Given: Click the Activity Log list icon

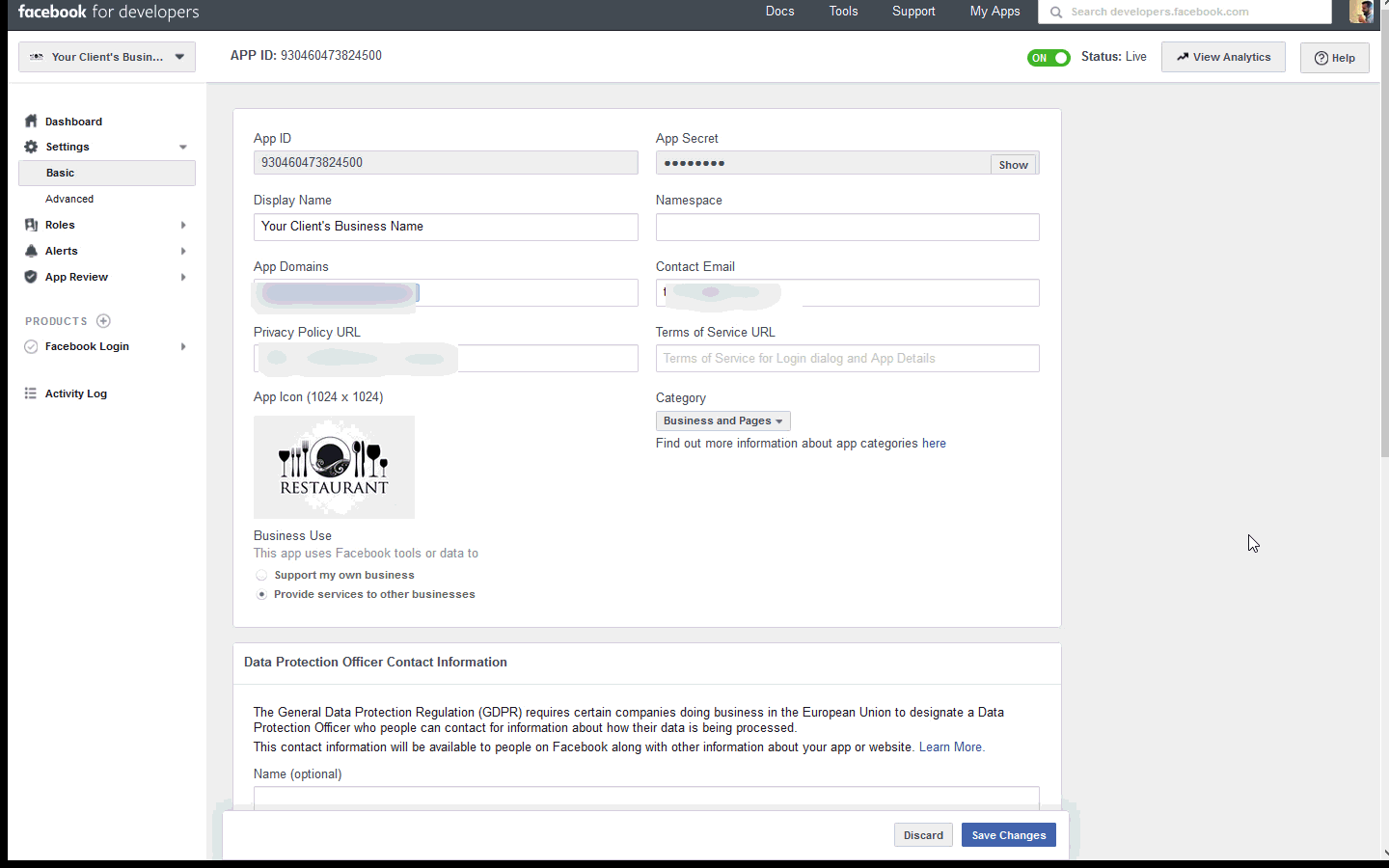Looking at the screenshot, I should [31, 393].
